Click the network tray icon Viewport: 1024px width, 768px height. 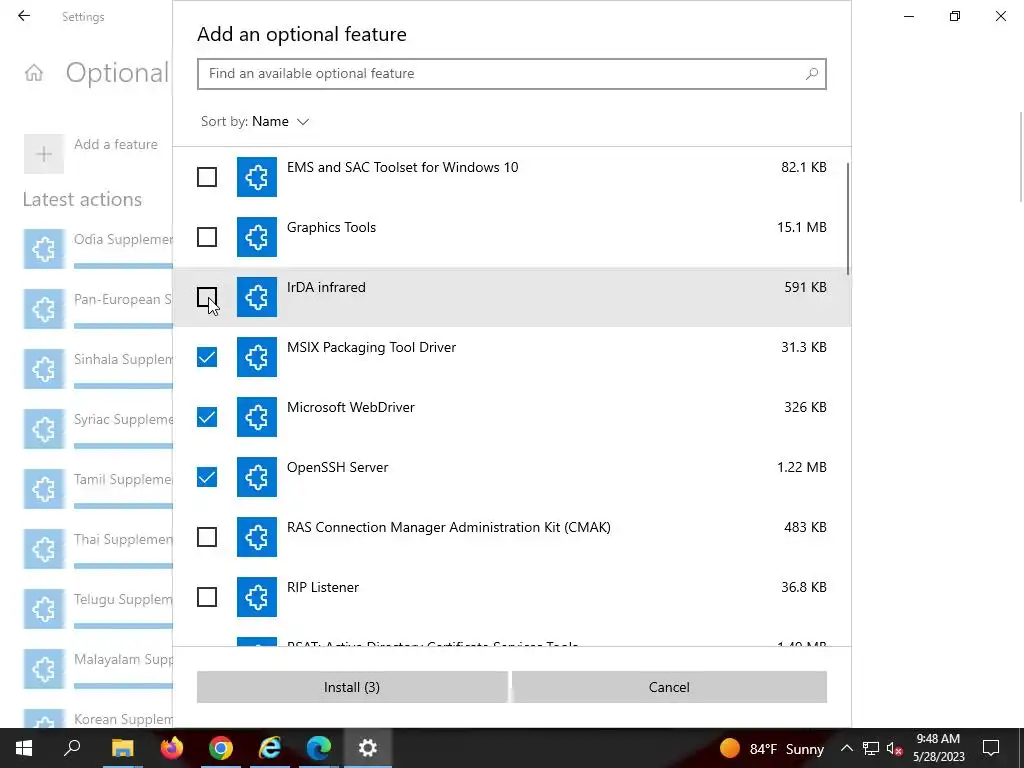[871, 748]
